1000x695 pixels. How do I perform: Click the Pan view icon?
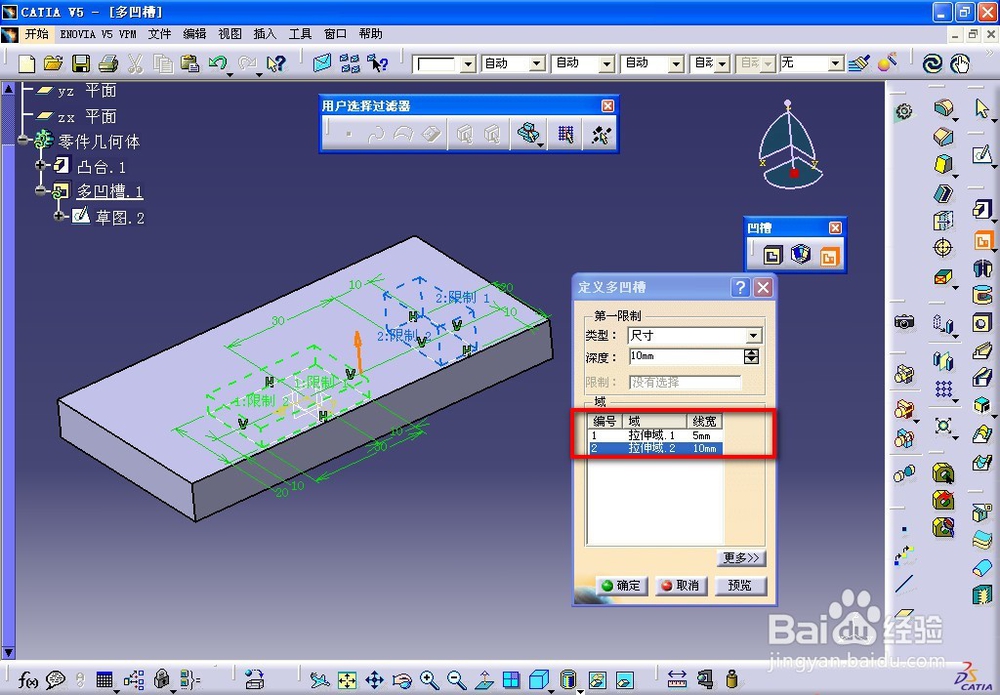374,680
